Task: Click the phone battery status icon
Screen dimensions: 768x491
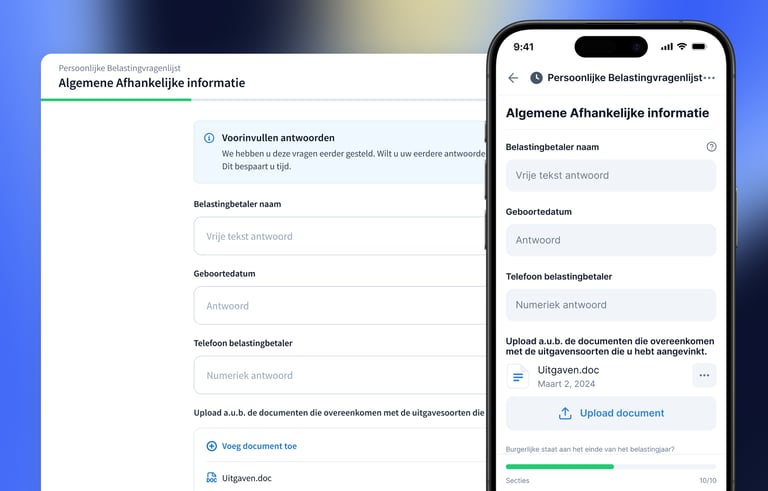Action: (699, 47)
